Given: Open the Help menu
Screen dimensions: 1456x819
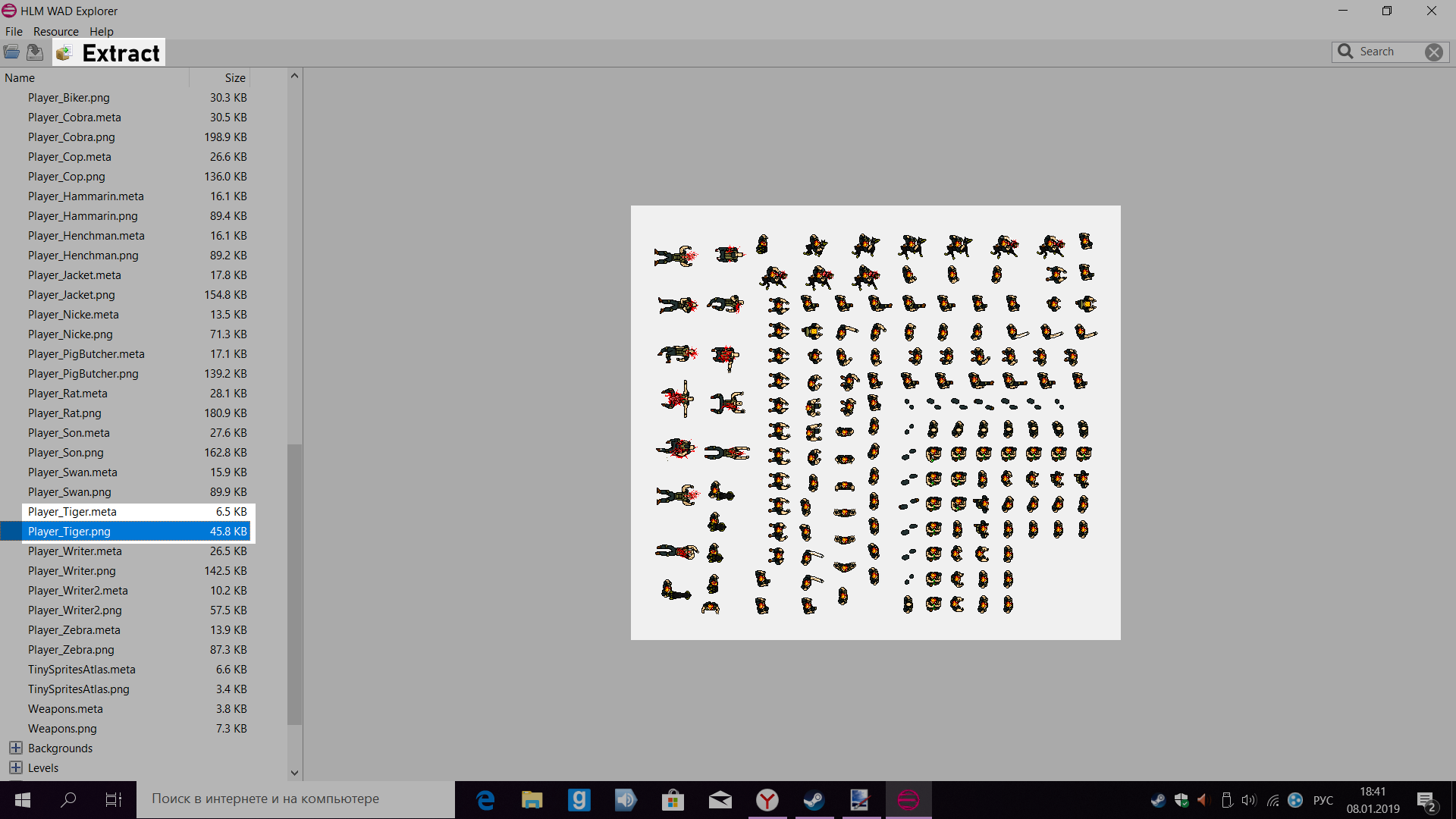Looking at the screenshot, I should pyautogui.click(x=101, y=32).
